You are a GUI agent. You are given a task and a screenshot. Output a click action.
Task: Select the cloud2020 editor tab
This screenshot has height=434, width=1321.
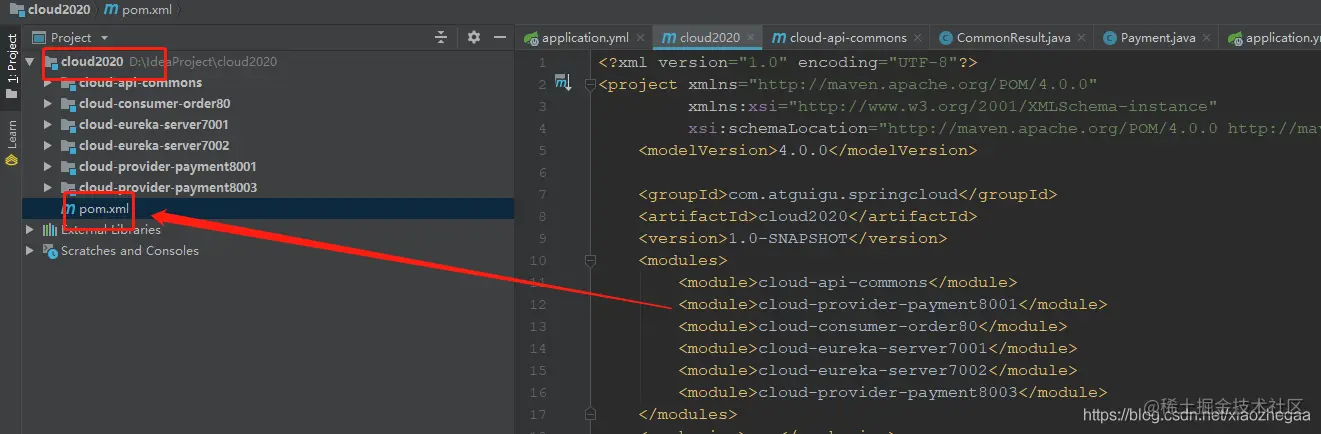point(708,38)
